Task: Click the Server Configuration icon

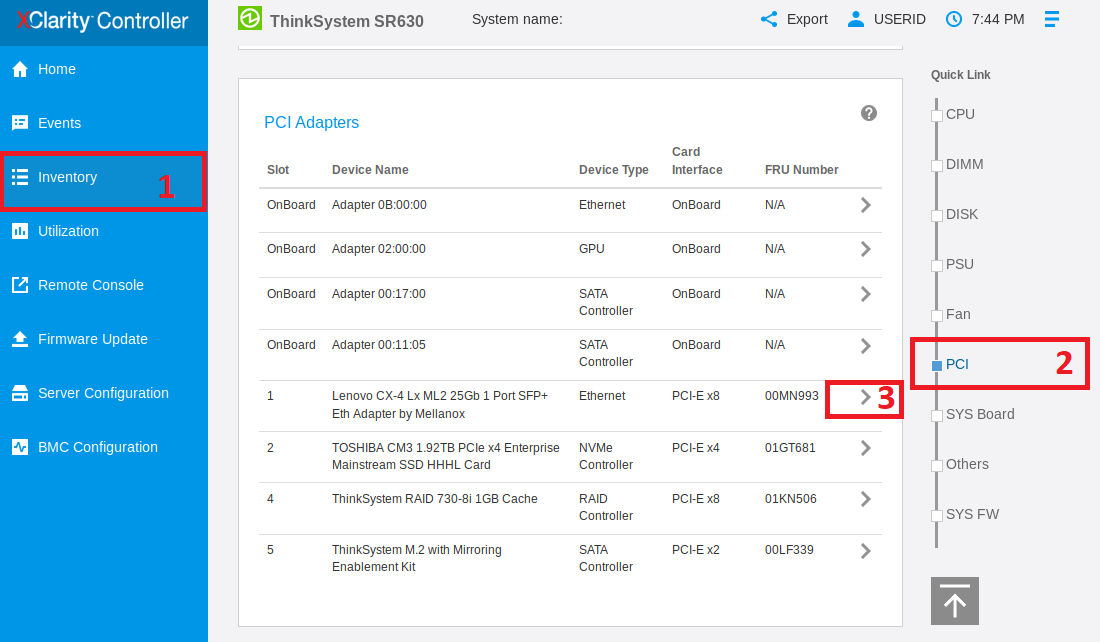Action: coord(20,393)
